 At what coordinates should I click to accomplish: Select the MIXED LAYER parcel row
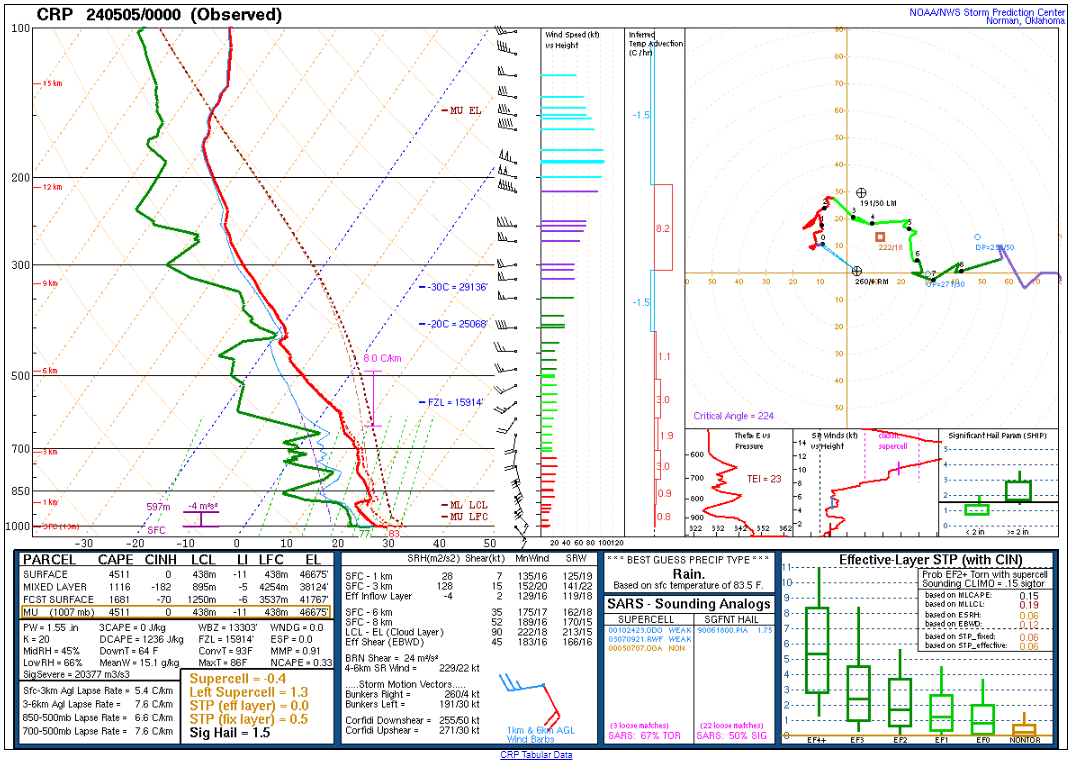click(x=177, y=587)
